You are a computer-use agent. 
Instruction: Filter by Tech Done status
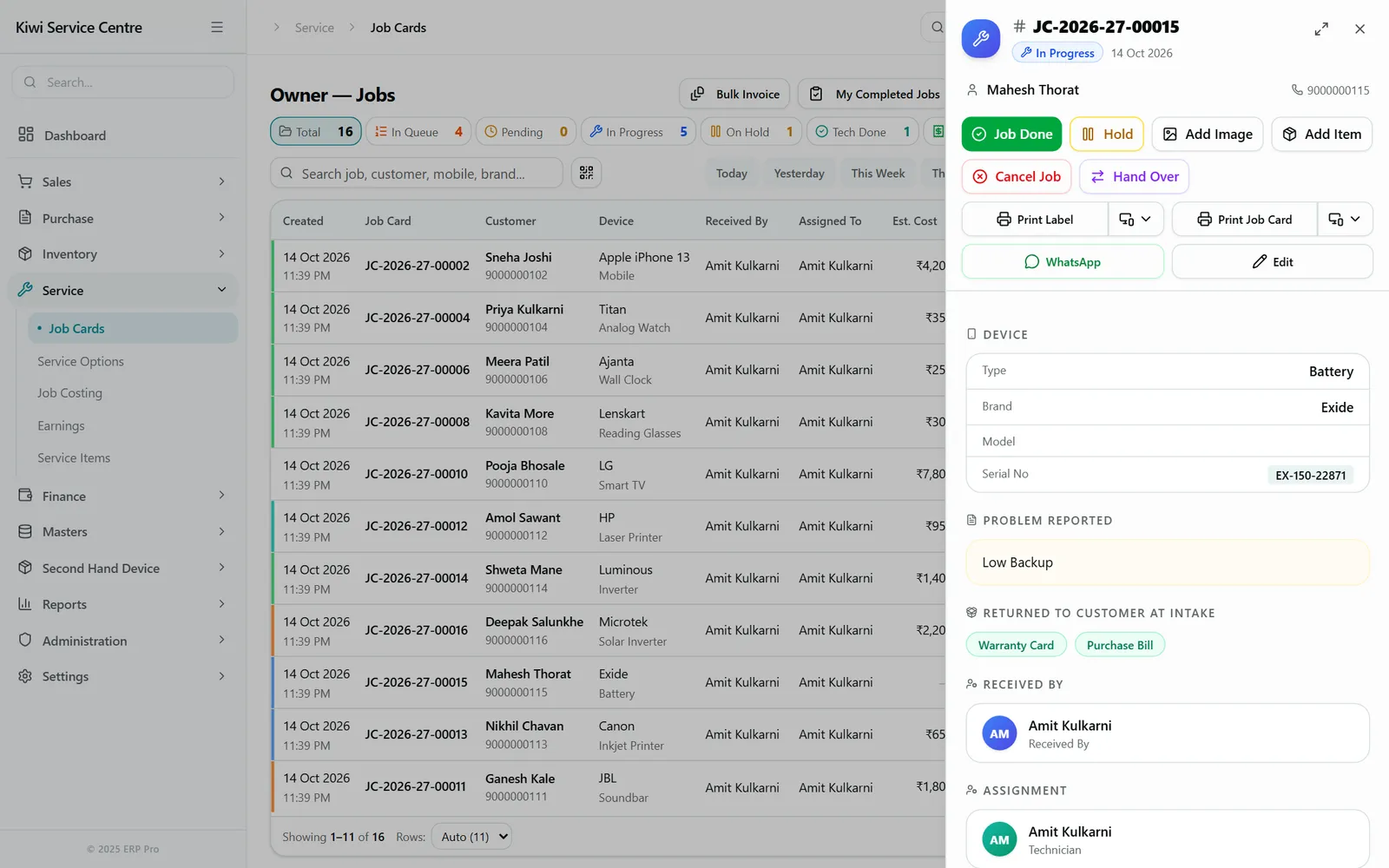[863, 132]
